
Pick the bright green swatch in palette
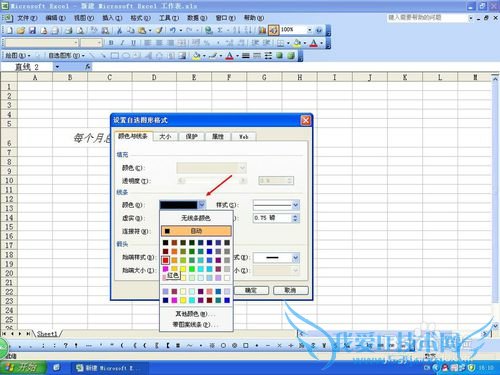(192, 269)
